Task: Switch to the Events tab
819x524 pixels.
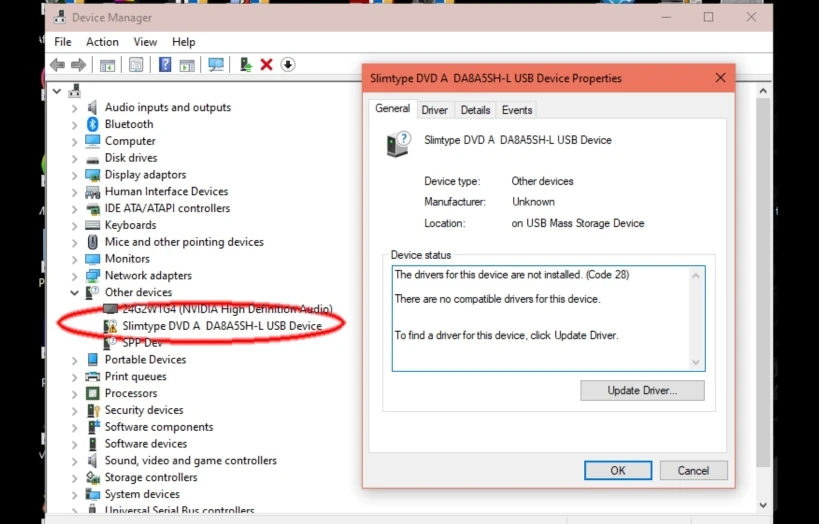Action: [517, 110]
